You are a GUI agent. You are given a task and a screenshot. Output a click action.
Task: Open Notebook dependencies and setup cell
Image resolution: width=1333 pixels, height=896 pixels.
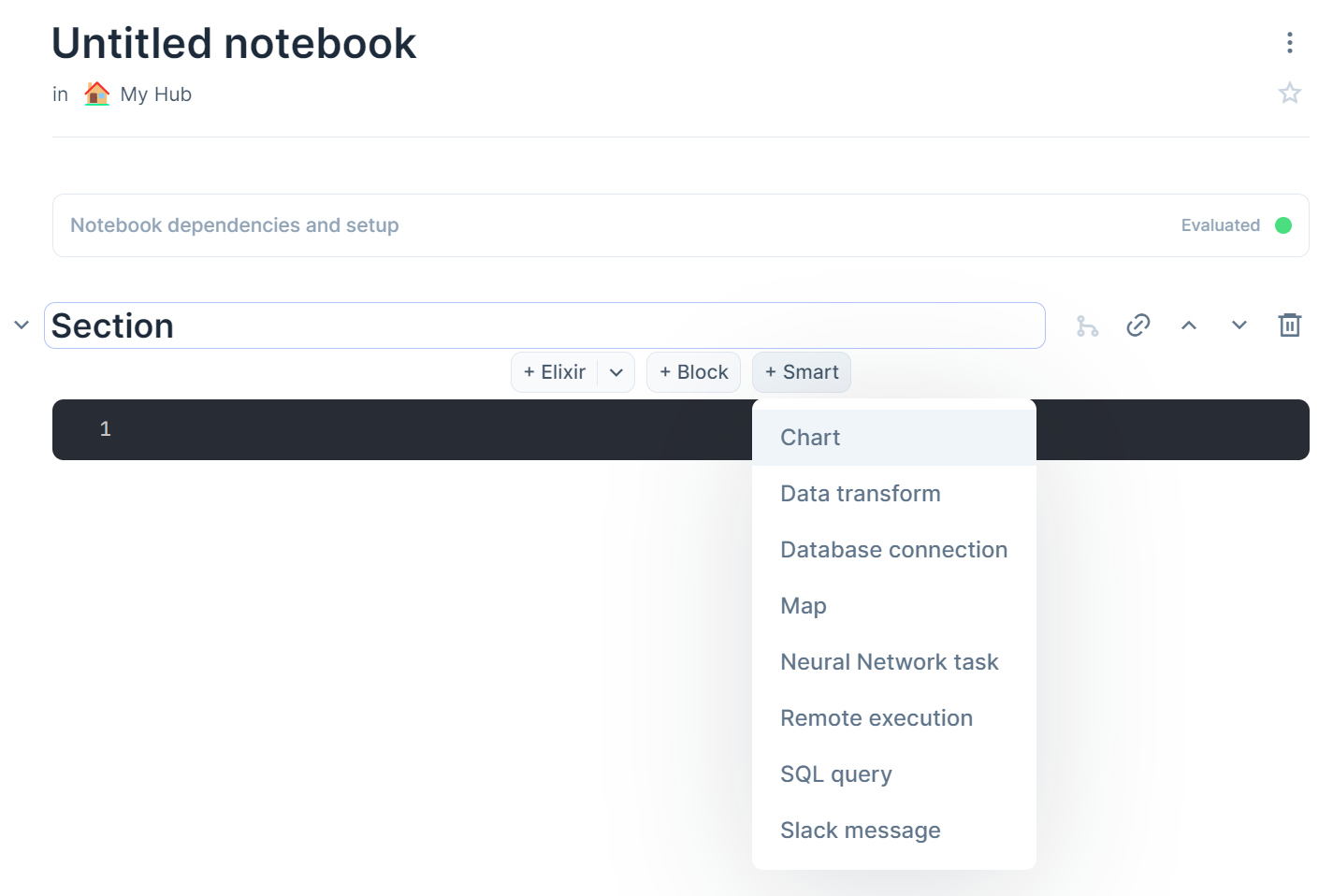click(680, 225)
